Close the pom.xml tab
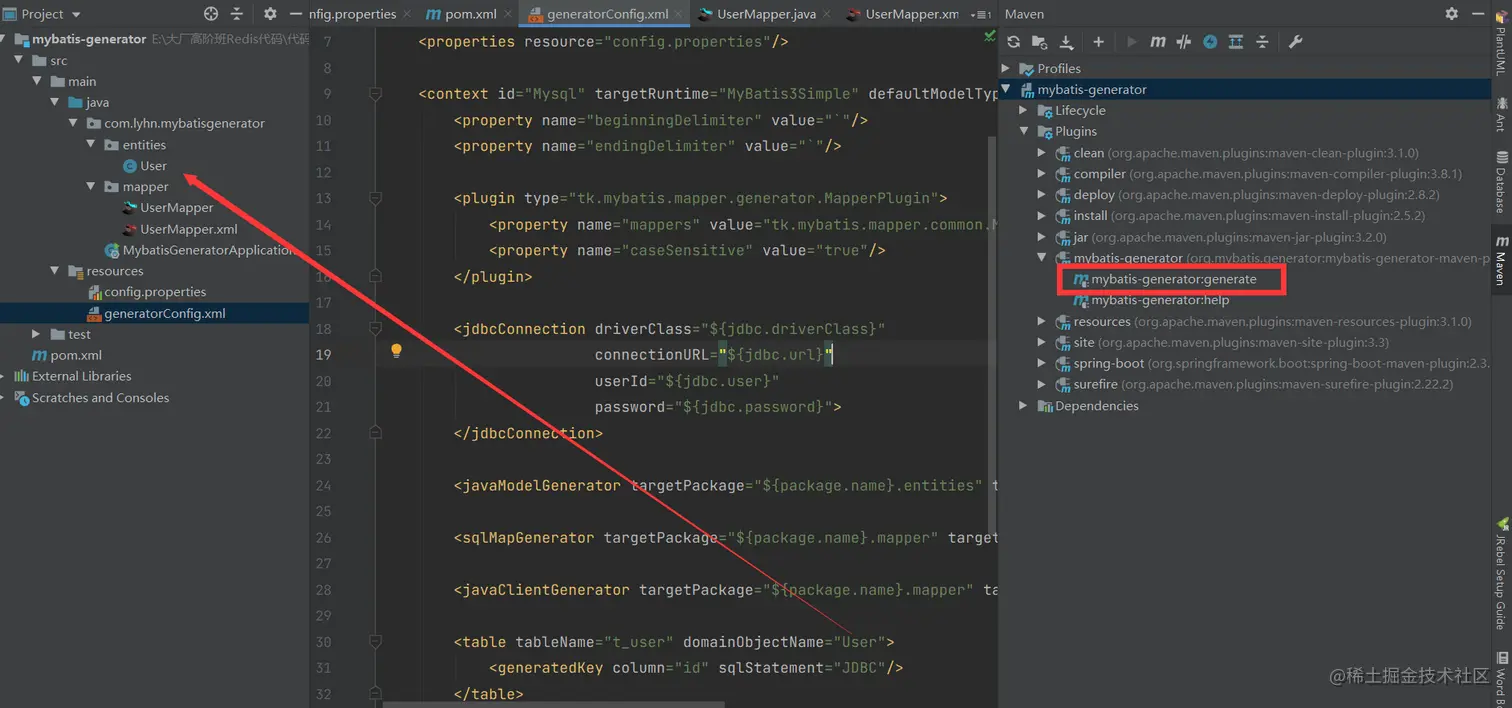This screenshot has width=1512, height=708. pos(506,15)
